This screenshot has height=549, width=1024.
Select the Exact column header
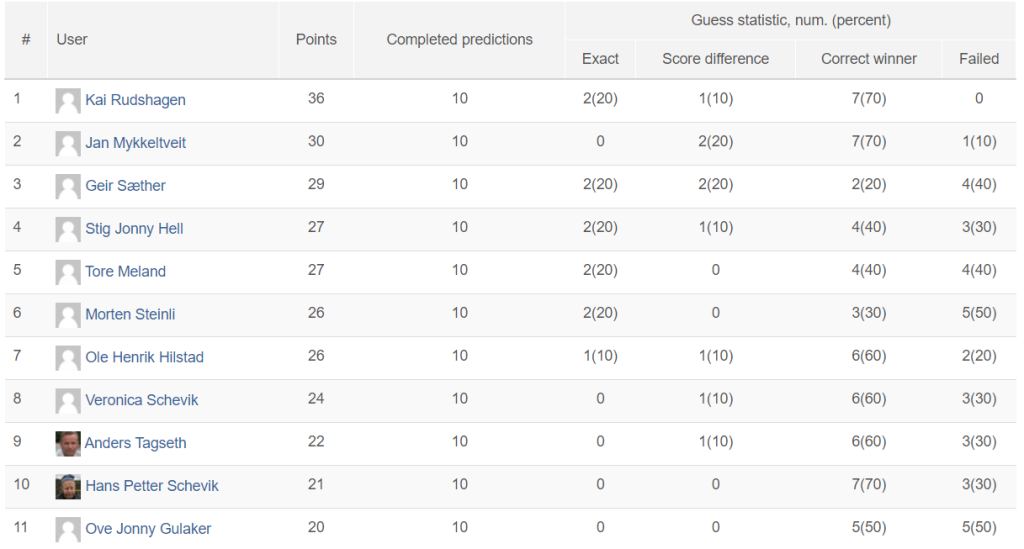click(x=600, y=59)
